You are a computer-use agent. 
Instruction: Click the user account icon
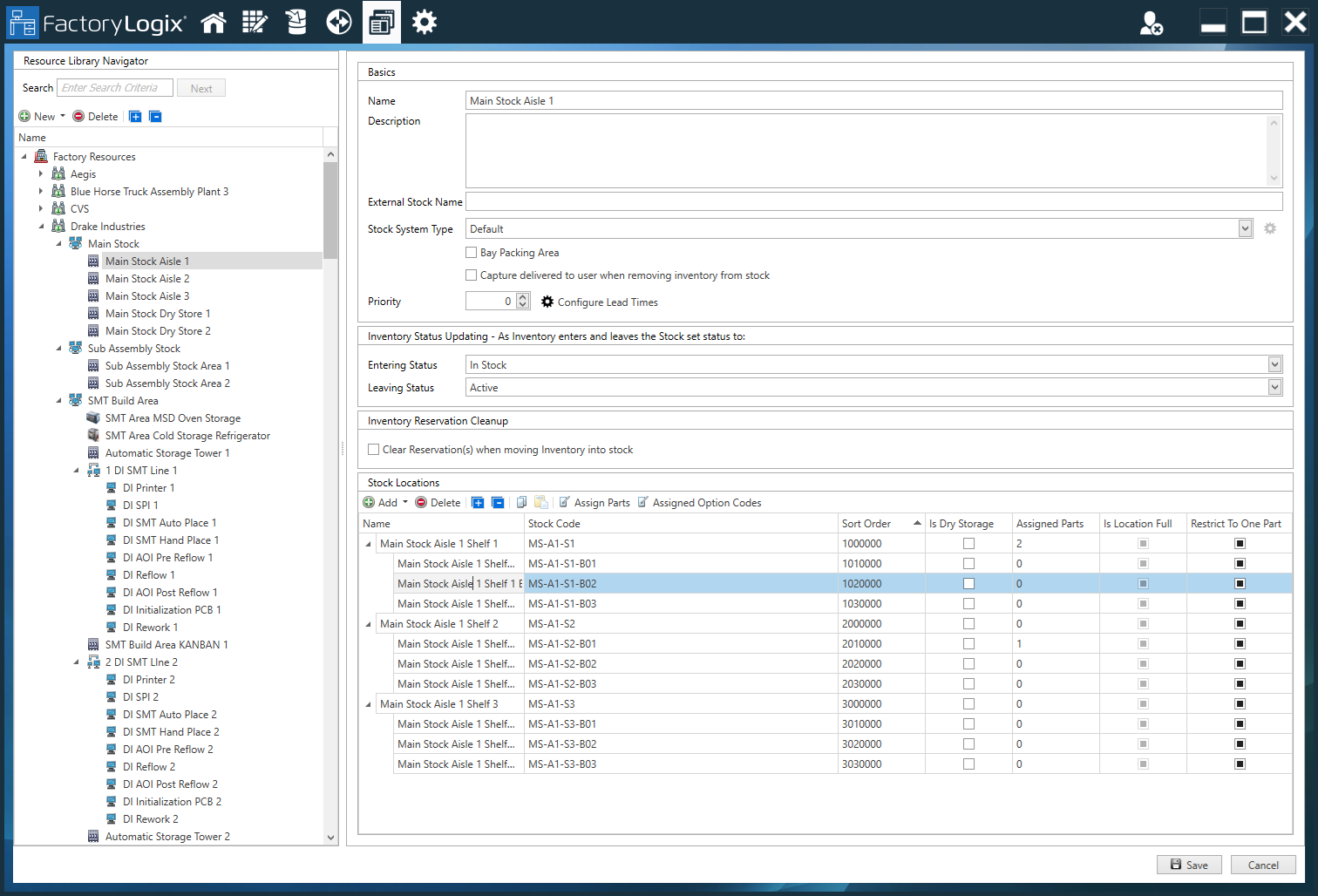1151,24
